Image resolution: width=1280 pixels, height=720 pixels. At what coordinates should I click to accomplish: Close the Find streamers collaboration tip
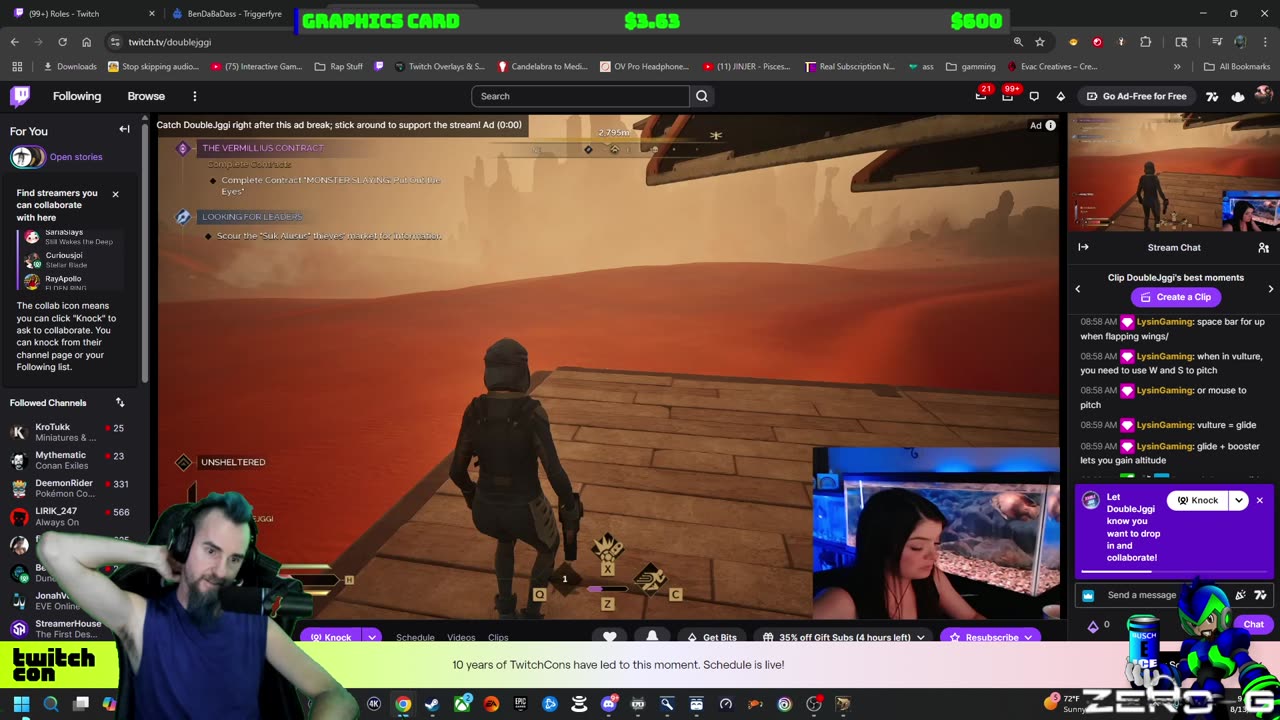pyautogui.click(x=115, y=194)
